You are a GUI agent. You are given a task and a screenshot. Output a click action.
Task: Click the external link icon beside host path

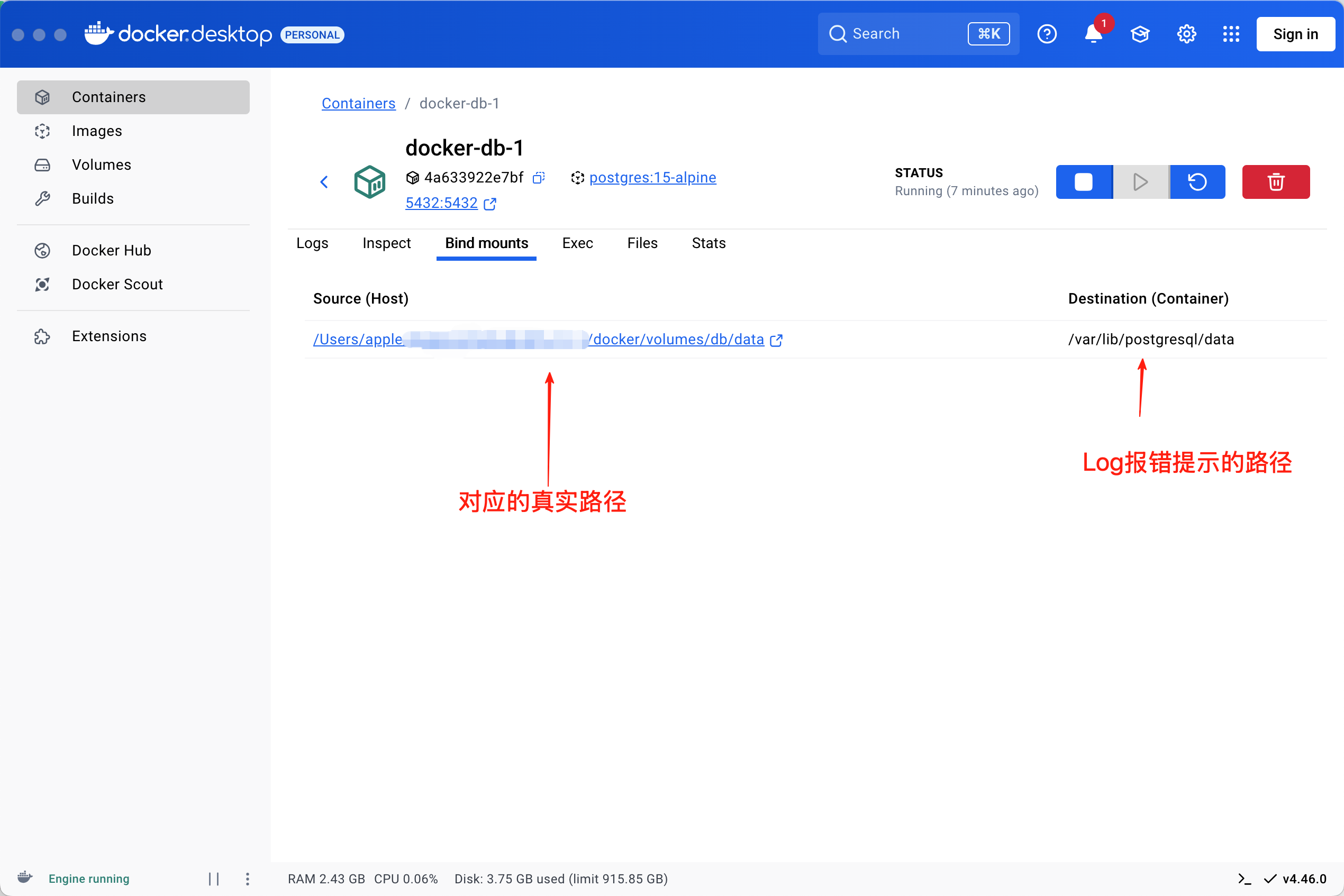(x=776, y=341)
